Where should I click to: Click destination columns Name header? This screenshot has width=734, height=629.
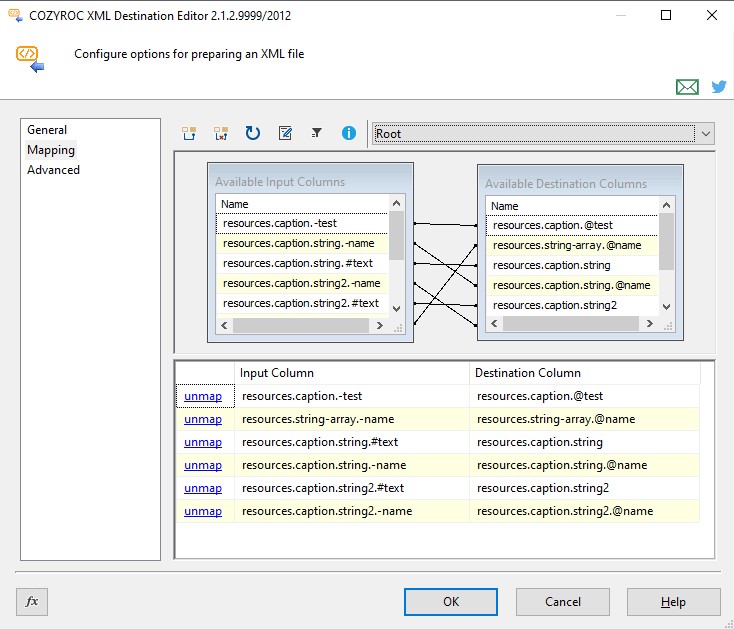tap(572, 206)
